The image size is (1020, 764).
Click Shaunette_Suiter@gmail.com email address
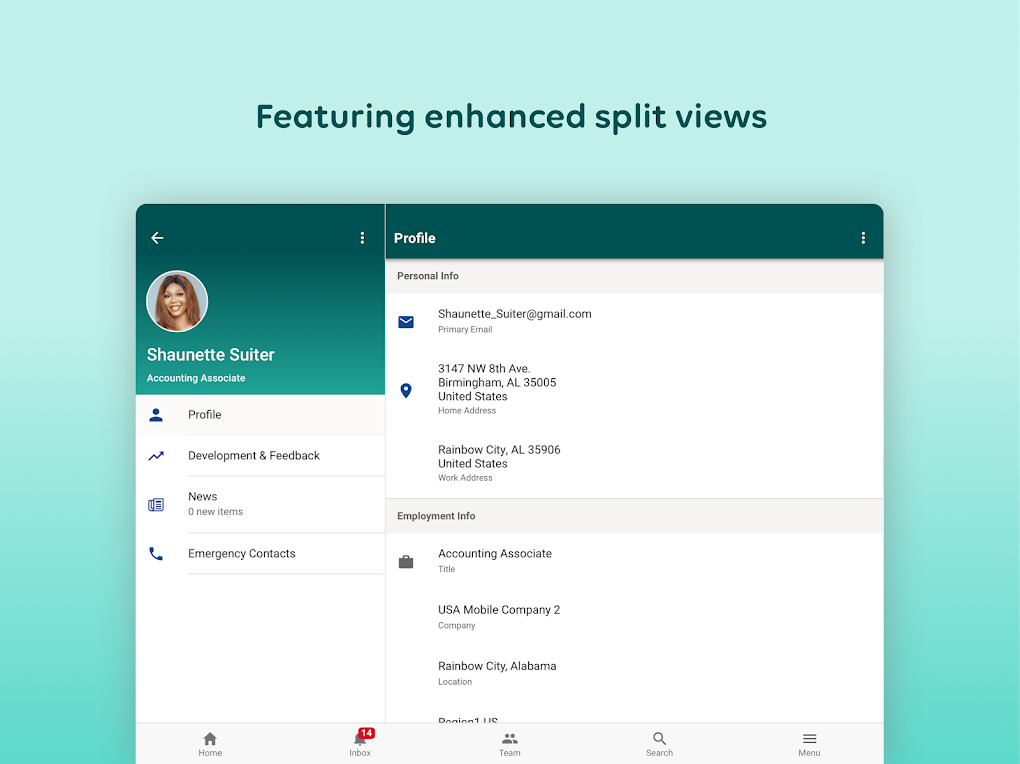pyautogui.click(x=514, y=313)
